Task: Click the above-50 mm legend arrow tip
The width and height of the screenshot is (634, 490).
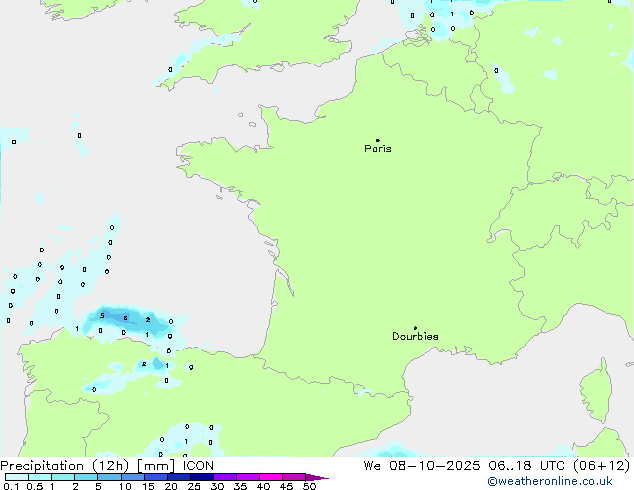Action: pos(317,477)
